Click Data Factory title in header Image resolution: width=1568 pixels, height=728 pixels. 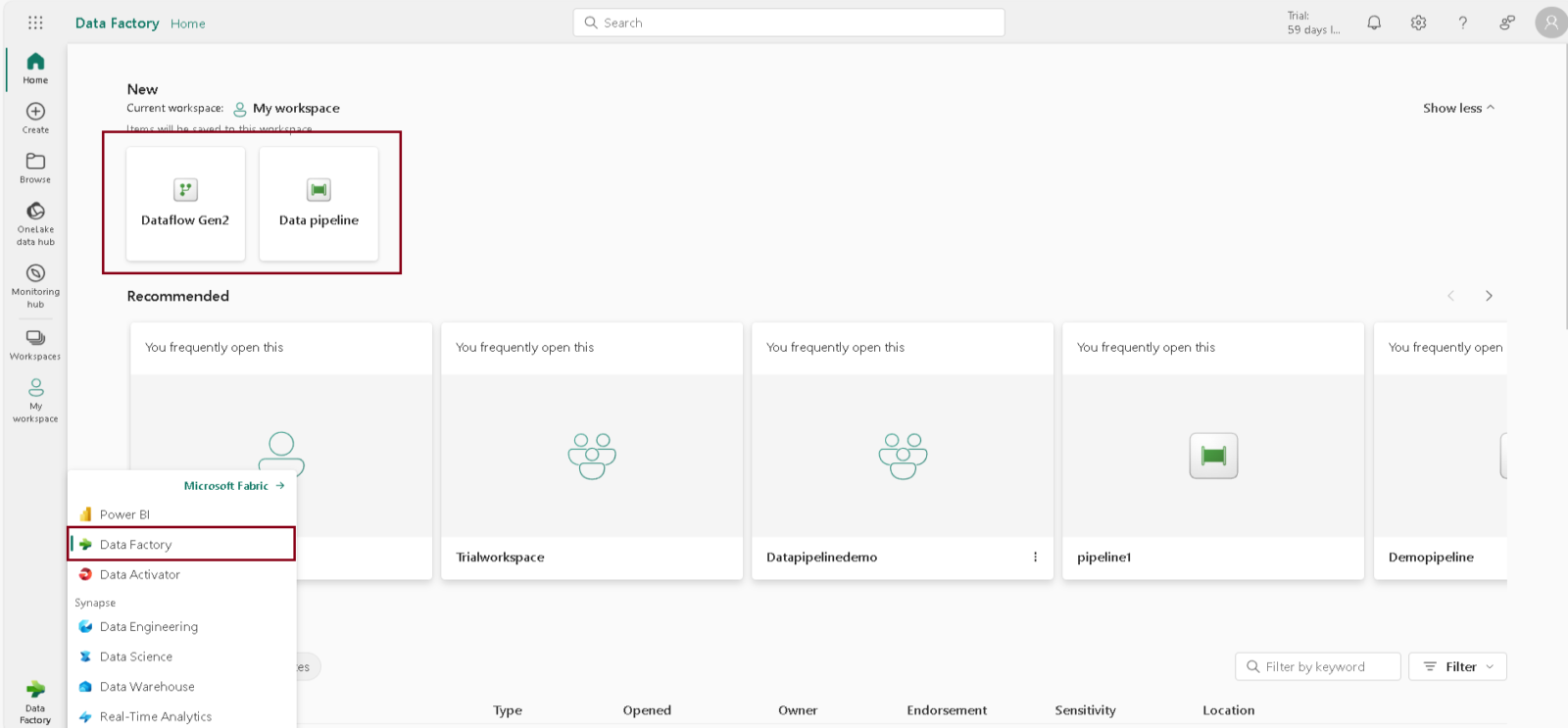click(x=117, y=23)
